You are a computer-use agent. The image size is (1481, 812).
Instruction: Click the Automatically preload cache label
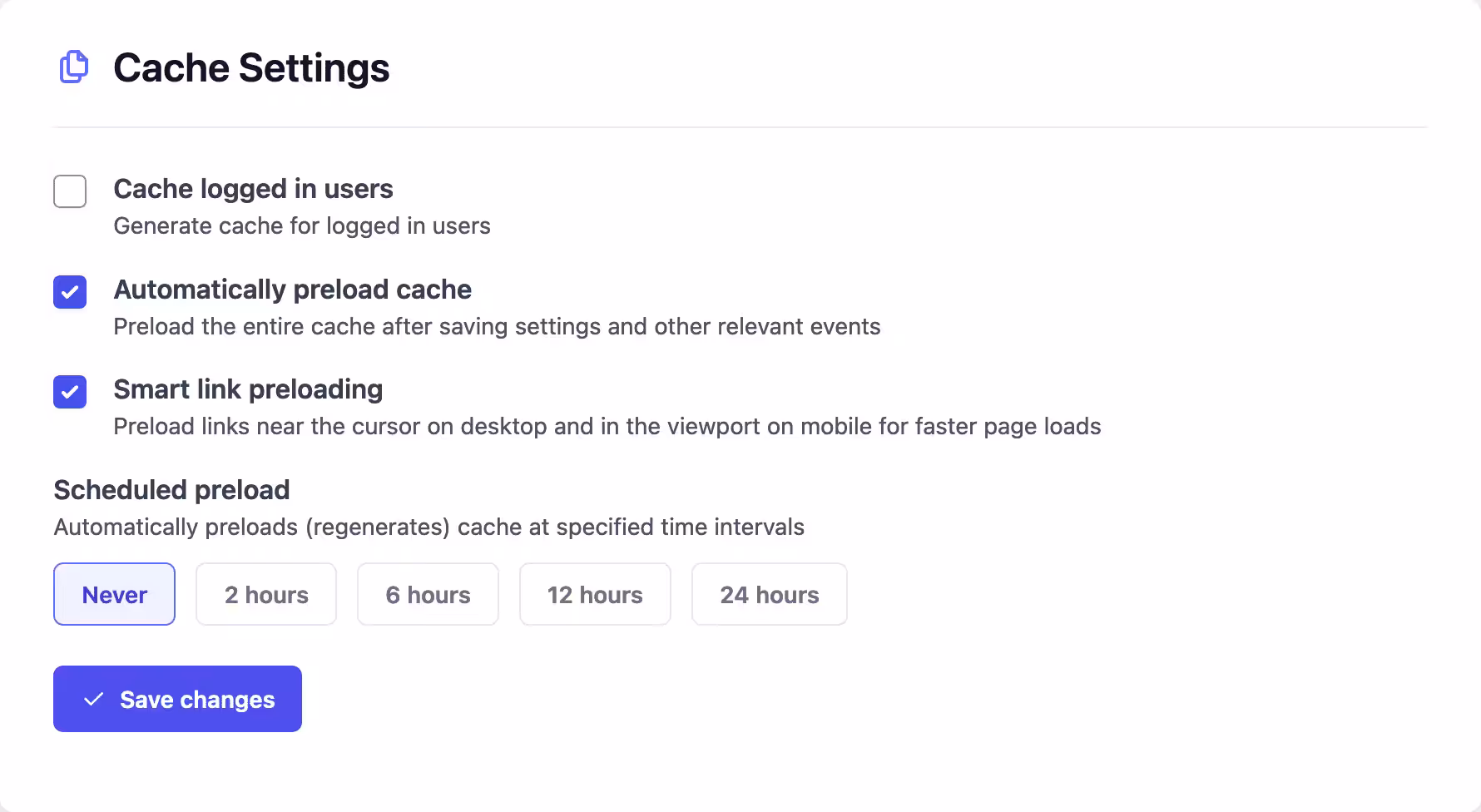click(x=293, y=290)
